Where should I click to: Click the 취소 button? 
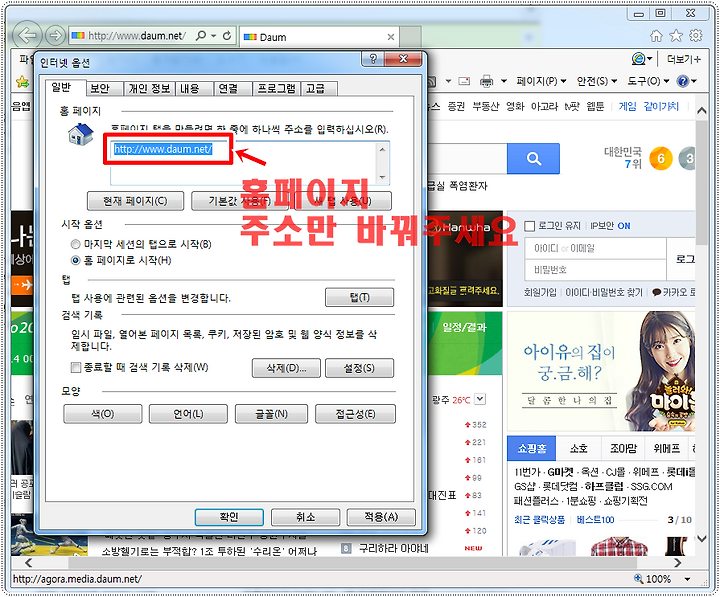(305, 517)
